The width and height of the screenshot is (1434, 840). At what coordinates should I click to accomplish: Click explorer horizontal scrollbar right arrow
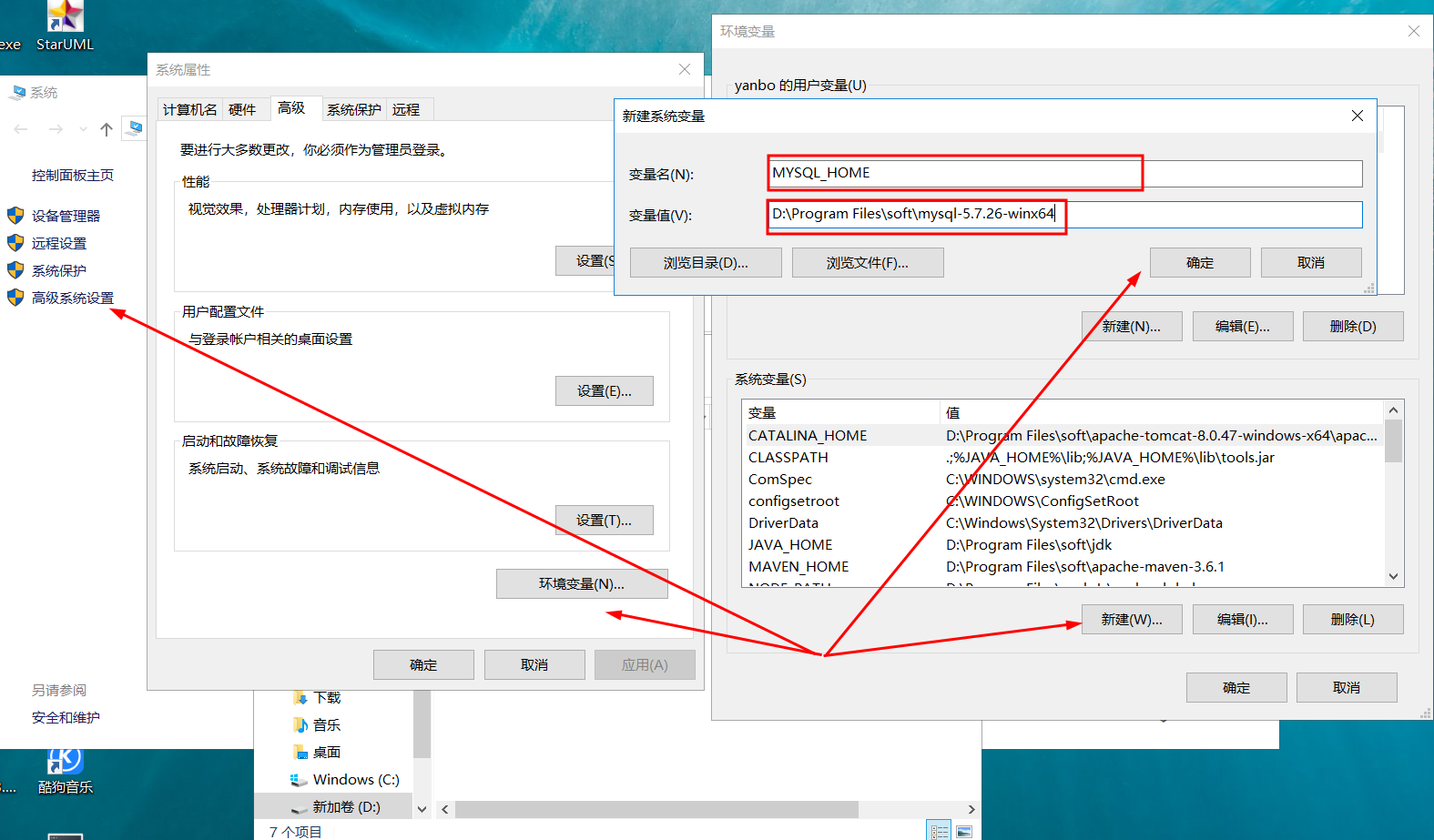(x=971, y=809)
